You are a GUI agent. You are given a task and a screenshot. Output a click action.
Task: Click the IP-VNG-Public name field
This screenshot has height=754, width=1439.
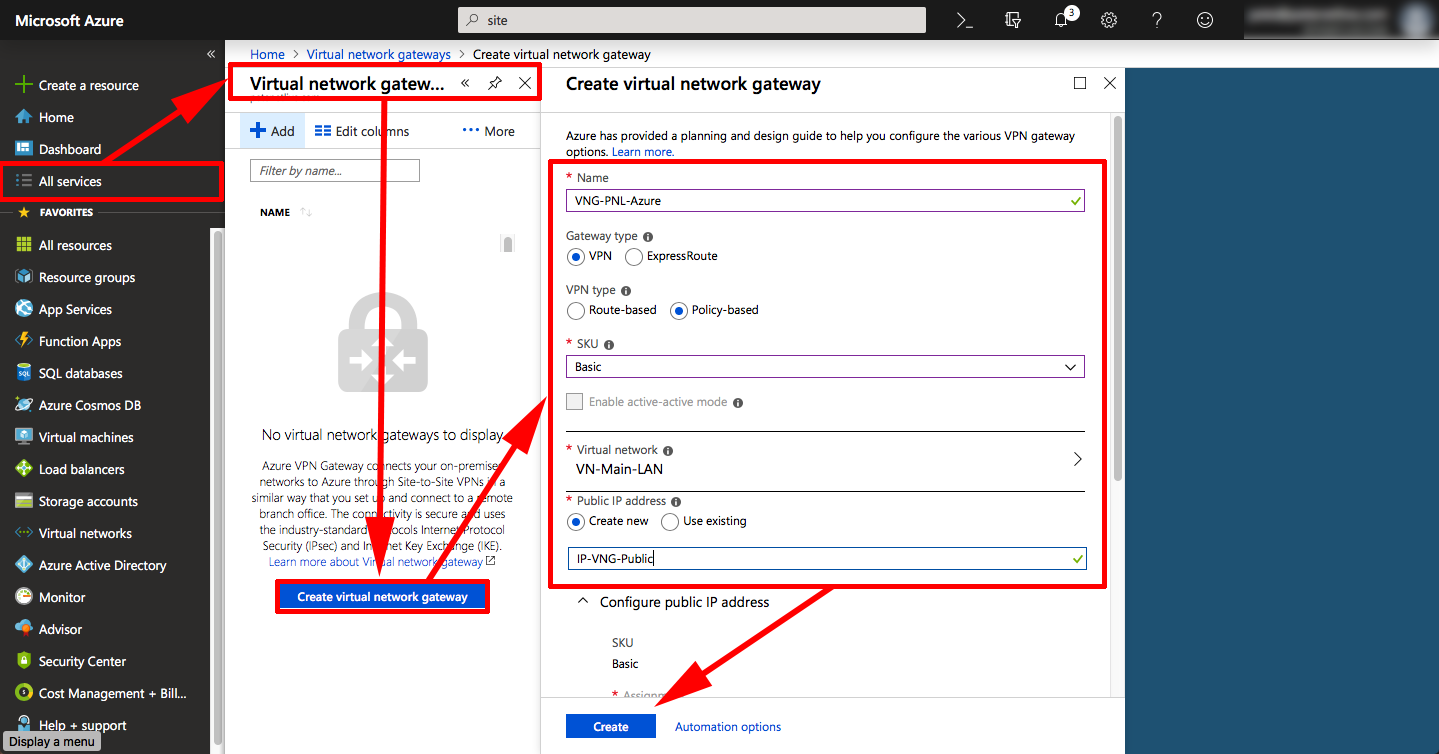[826, 559]
